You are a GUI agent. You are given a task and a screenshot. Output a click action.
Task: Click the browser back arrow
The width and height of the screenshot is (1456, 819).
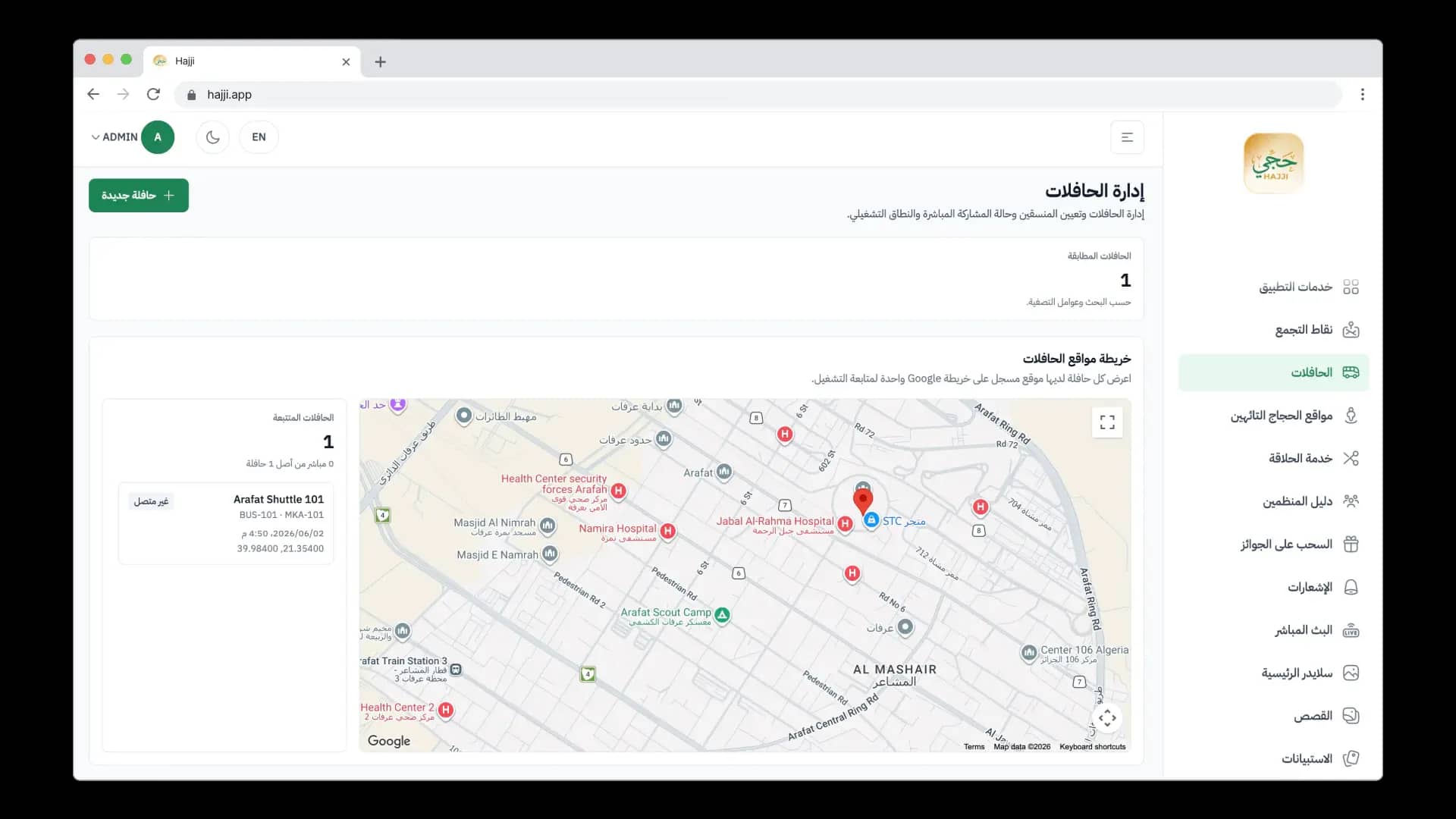pyautogui.click(x=93, y=94)
